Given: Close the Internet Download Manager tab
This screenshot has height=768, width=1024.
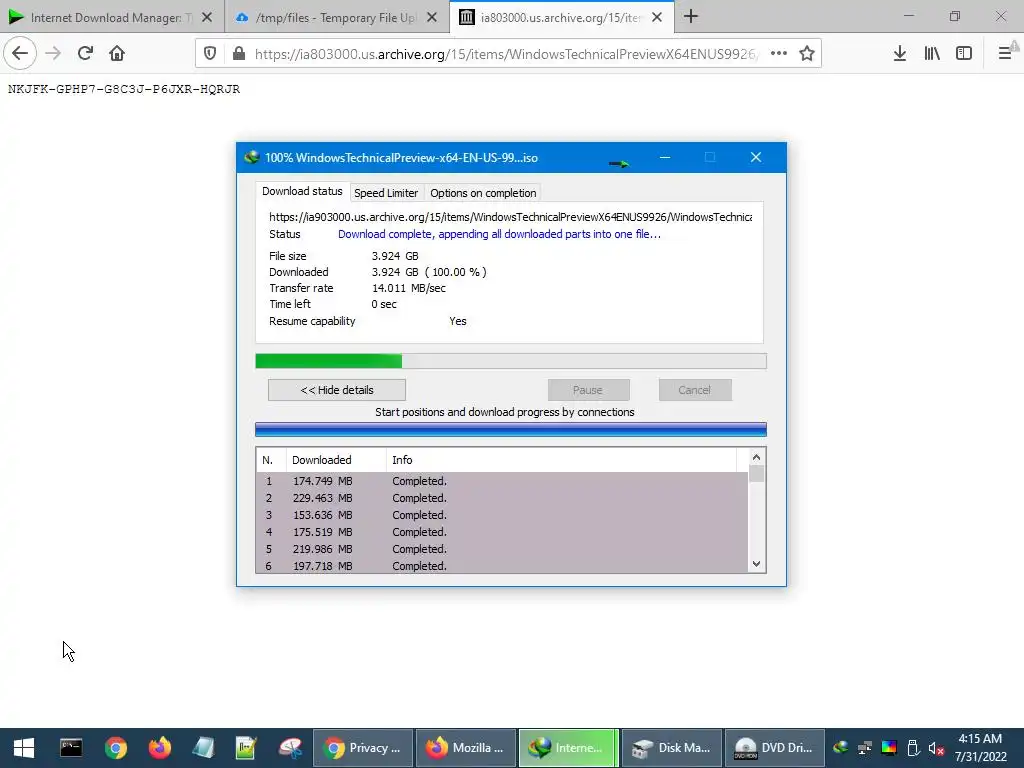Looking at the screenshot, I should [207, 18].
